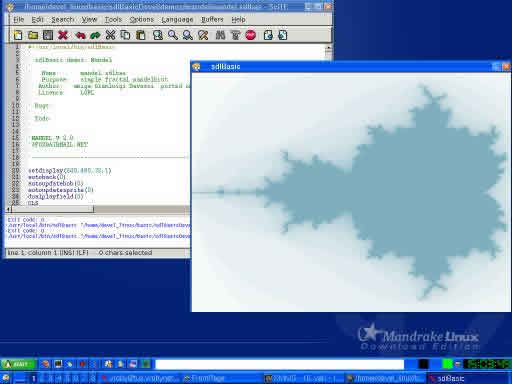Open the Options menu
Screen dimensions: 512x384
(142, 20)
